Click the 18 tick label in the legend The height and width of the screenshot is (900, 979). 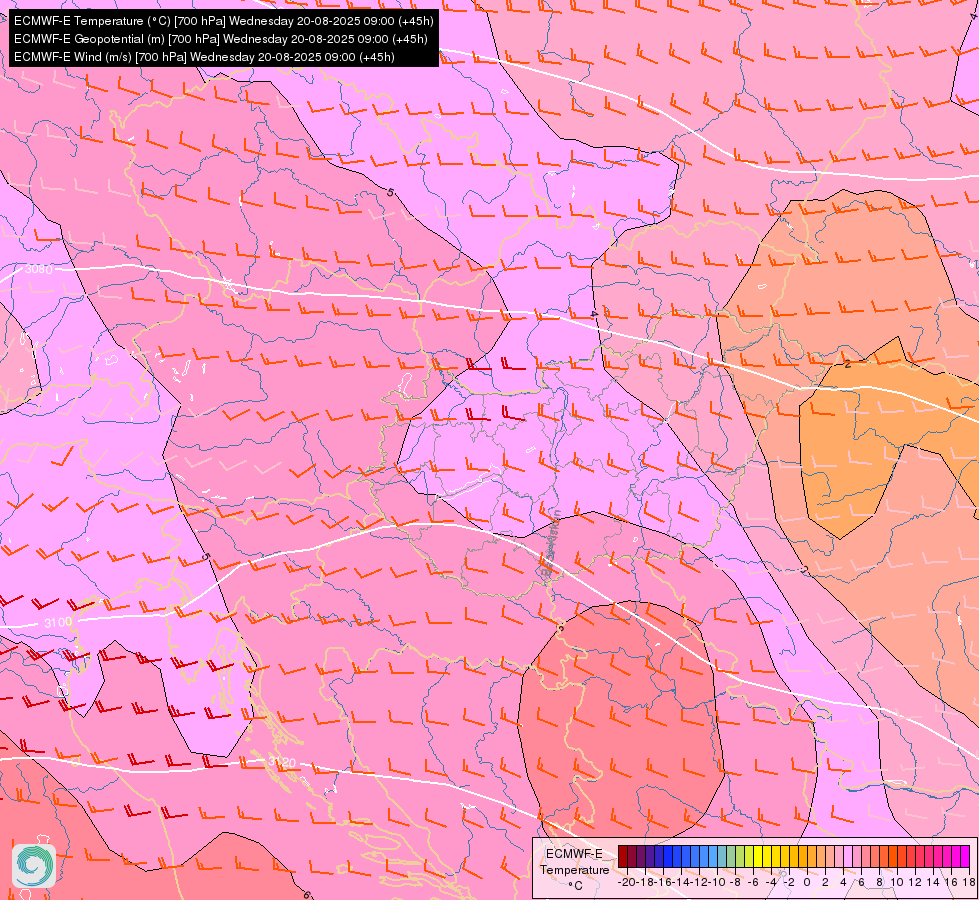968,883
